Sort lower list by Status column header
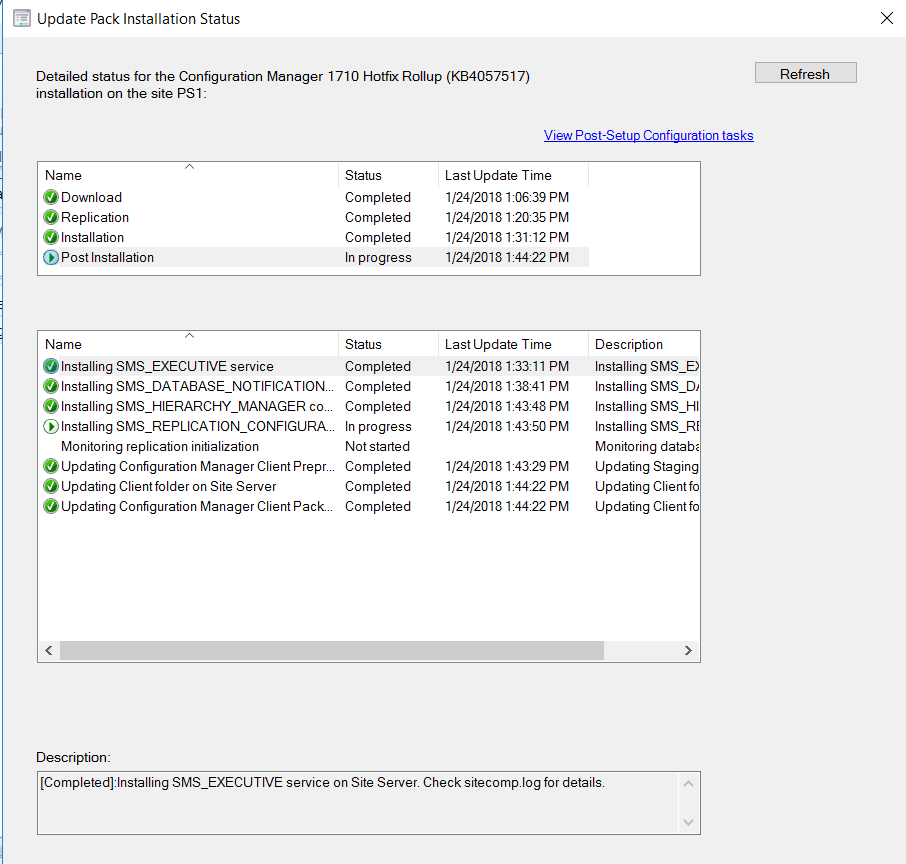 (x=388, y=344)
